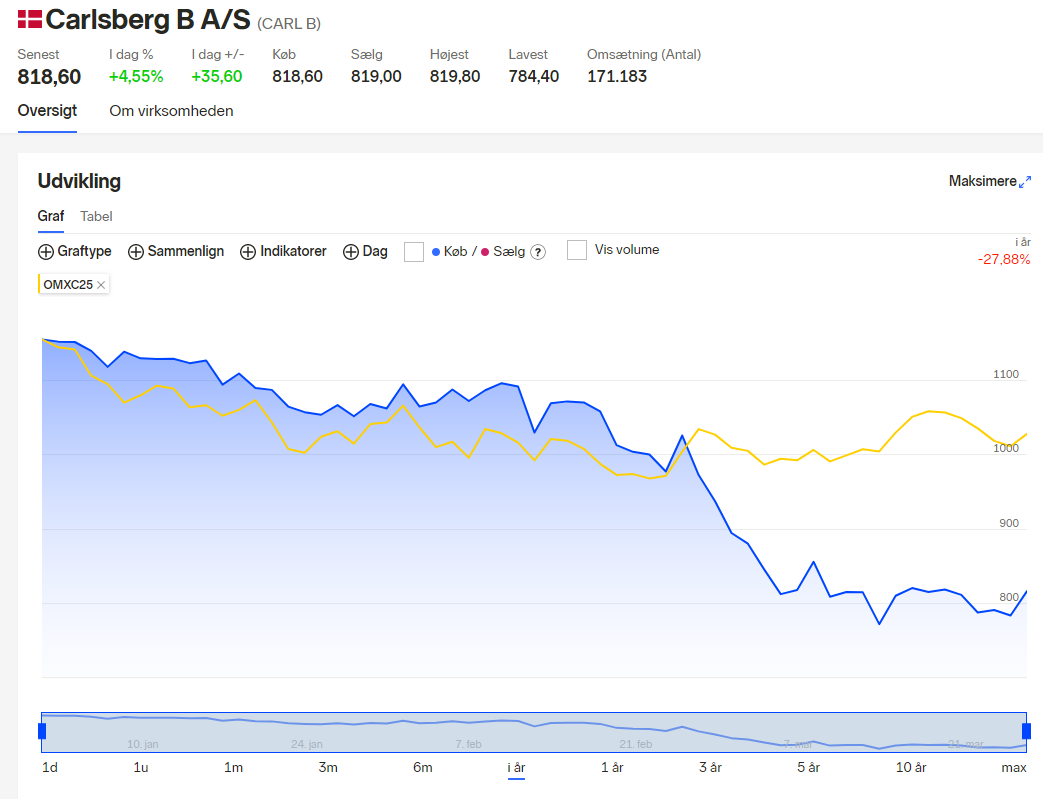Viewport: 1043px width, 799px height.
Task: Remove the OMXC25 comparison tag
Action: pyautogui.click(x=101, y=285)
